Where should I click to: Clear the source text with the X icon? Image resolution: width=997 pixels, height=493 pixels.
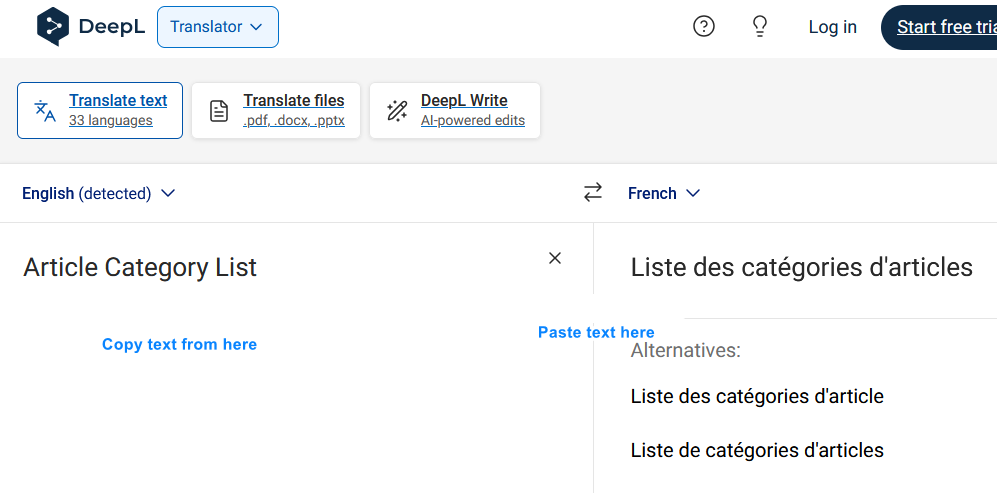(x=555, y=258)
